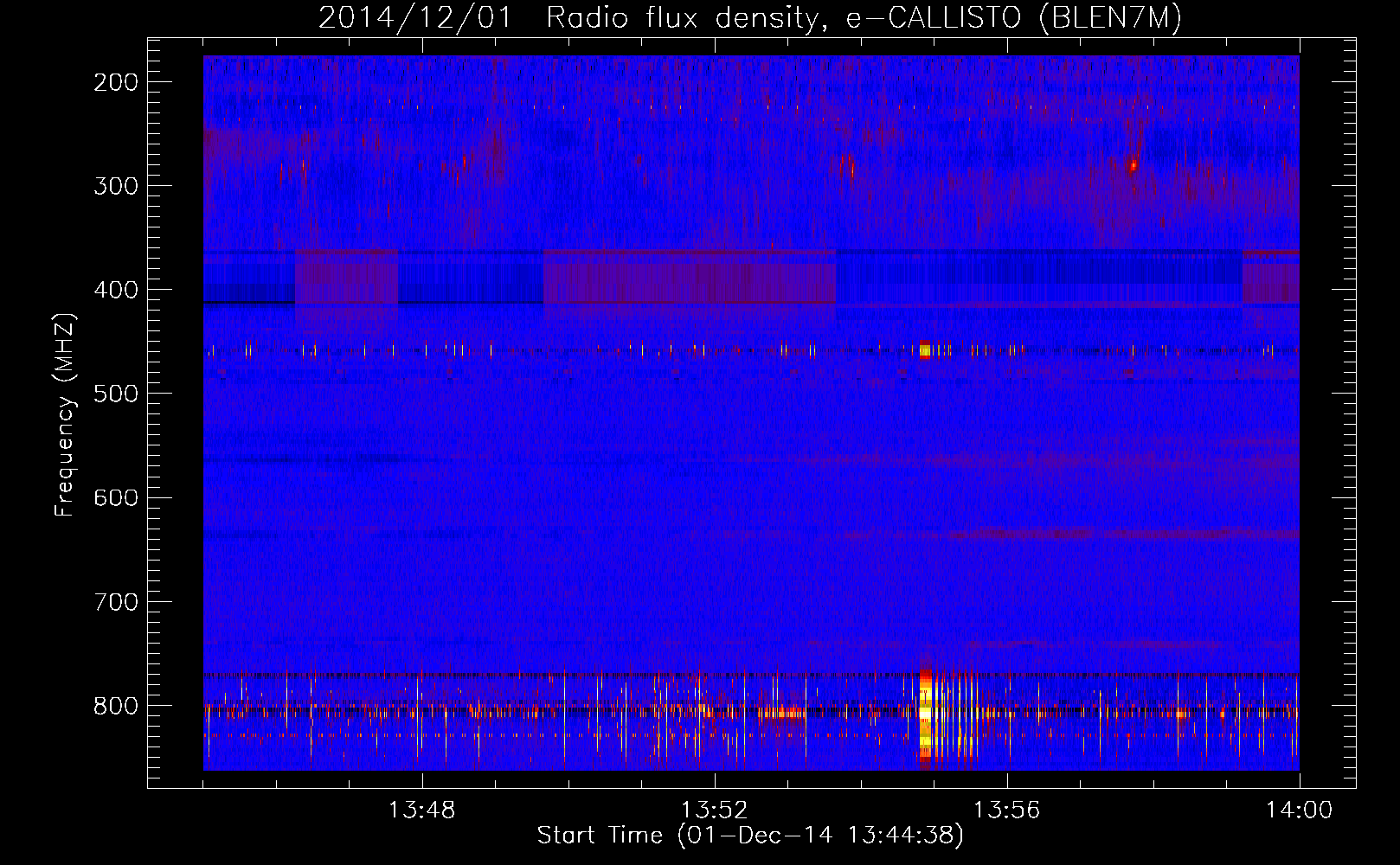Click the 400 frequency tick label
This screenshot has width=1400, height=865.
click(x=116, y=290)
